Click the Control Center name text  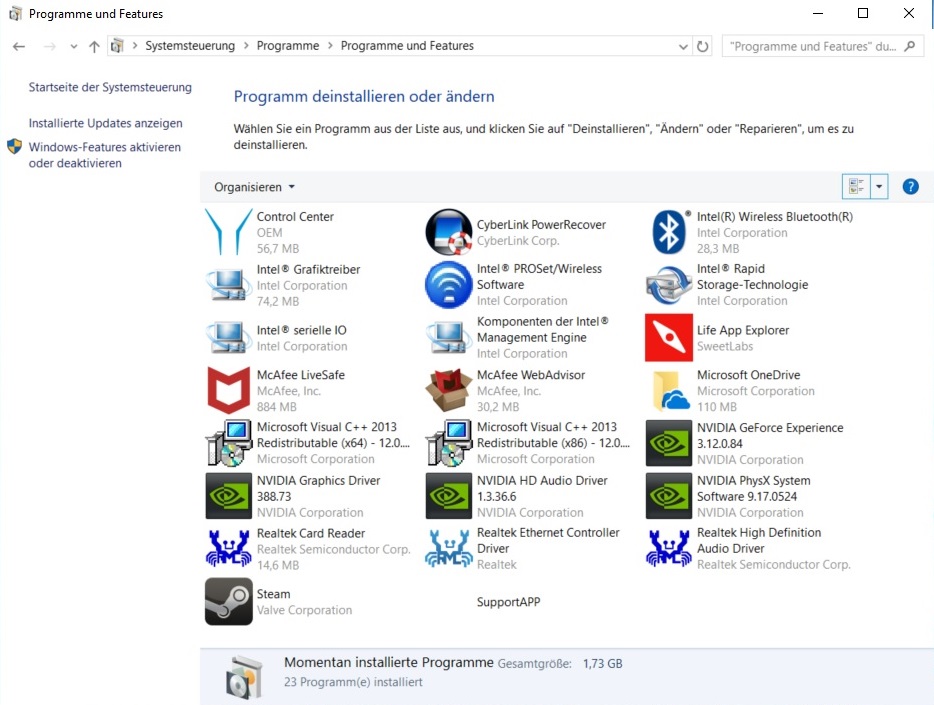tap(295, 217)
